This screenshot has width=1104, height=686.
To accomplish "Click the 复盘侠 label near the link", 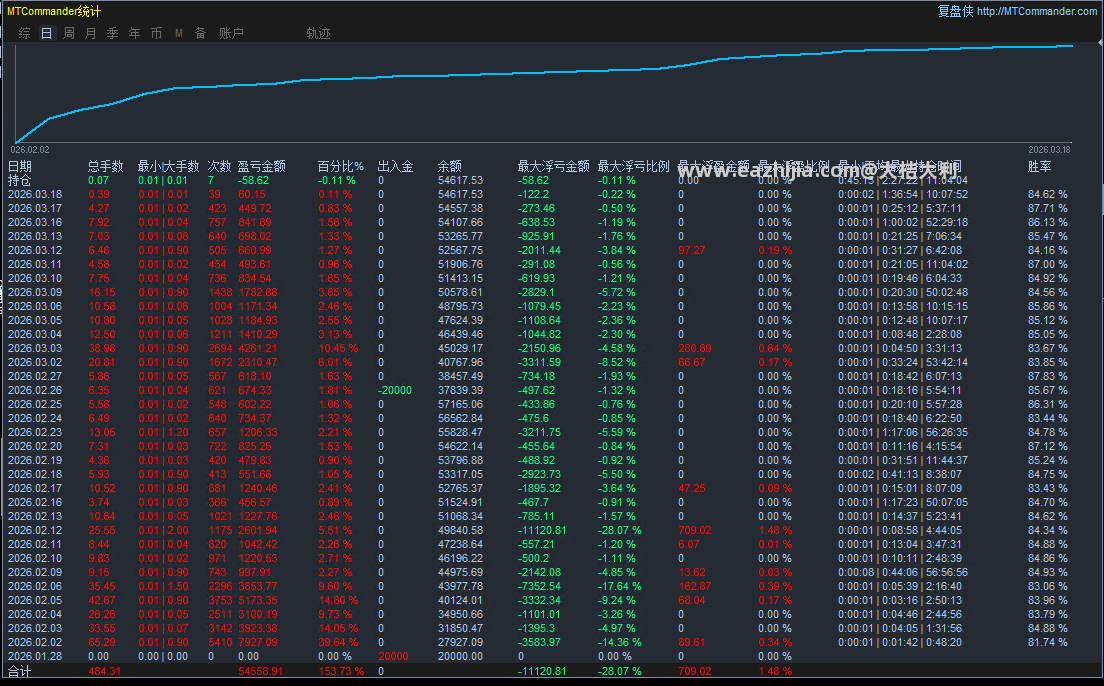I will click(955, 11).
